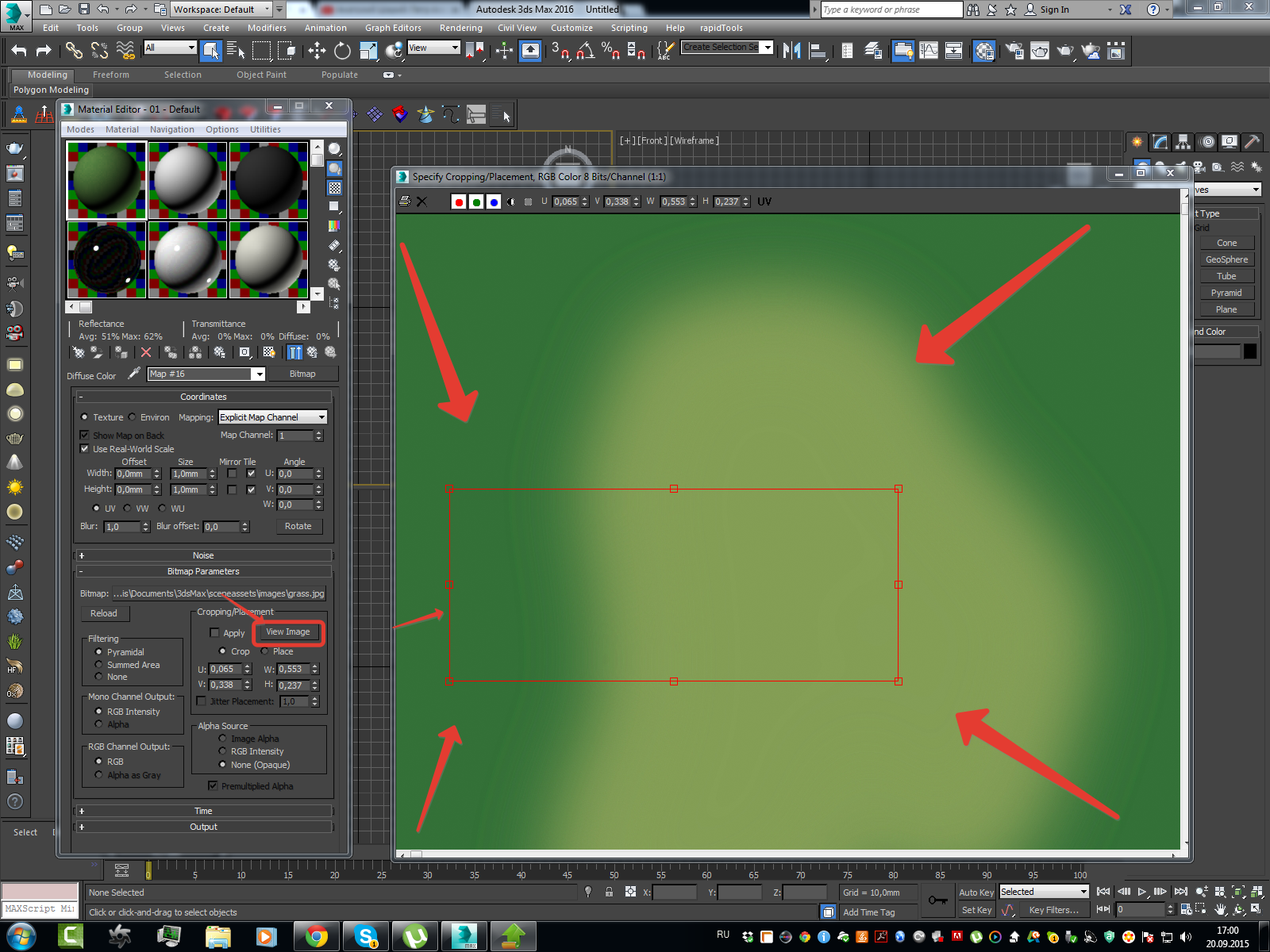Open Skype from the Windows taskbar
1270x952 pixels.
(x=366, y=936)
